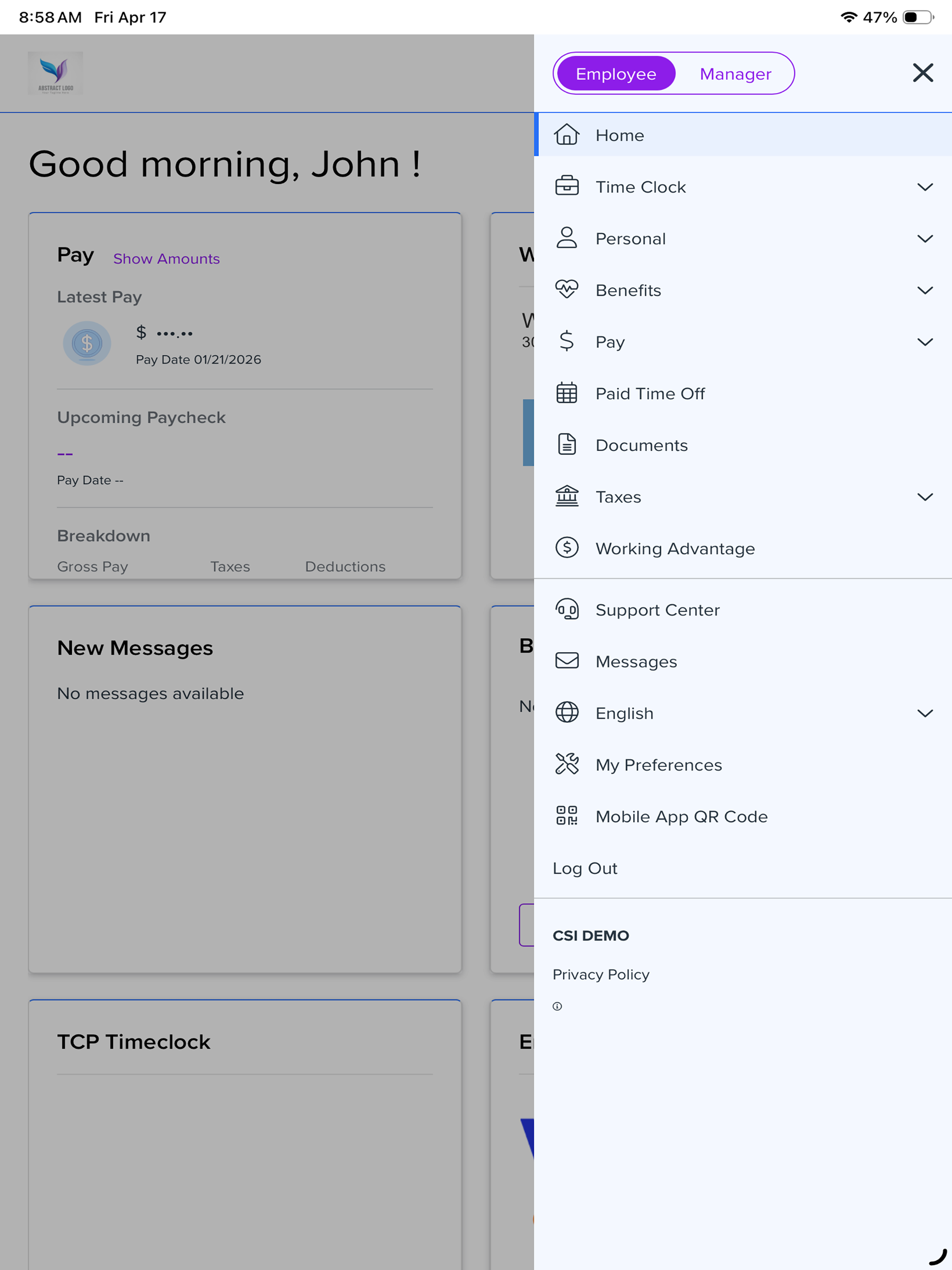The width and height of the screenshot is (952, 1270).
Task: Close the side menu with X
Action: [x=923, y=73]
